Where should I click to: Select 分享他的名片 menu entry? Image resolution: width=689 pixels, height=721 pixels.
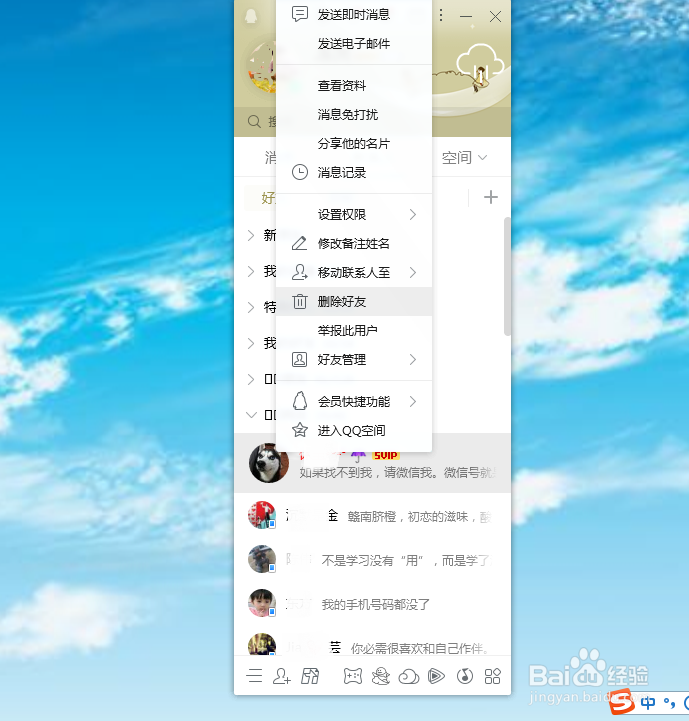[354, 143]
